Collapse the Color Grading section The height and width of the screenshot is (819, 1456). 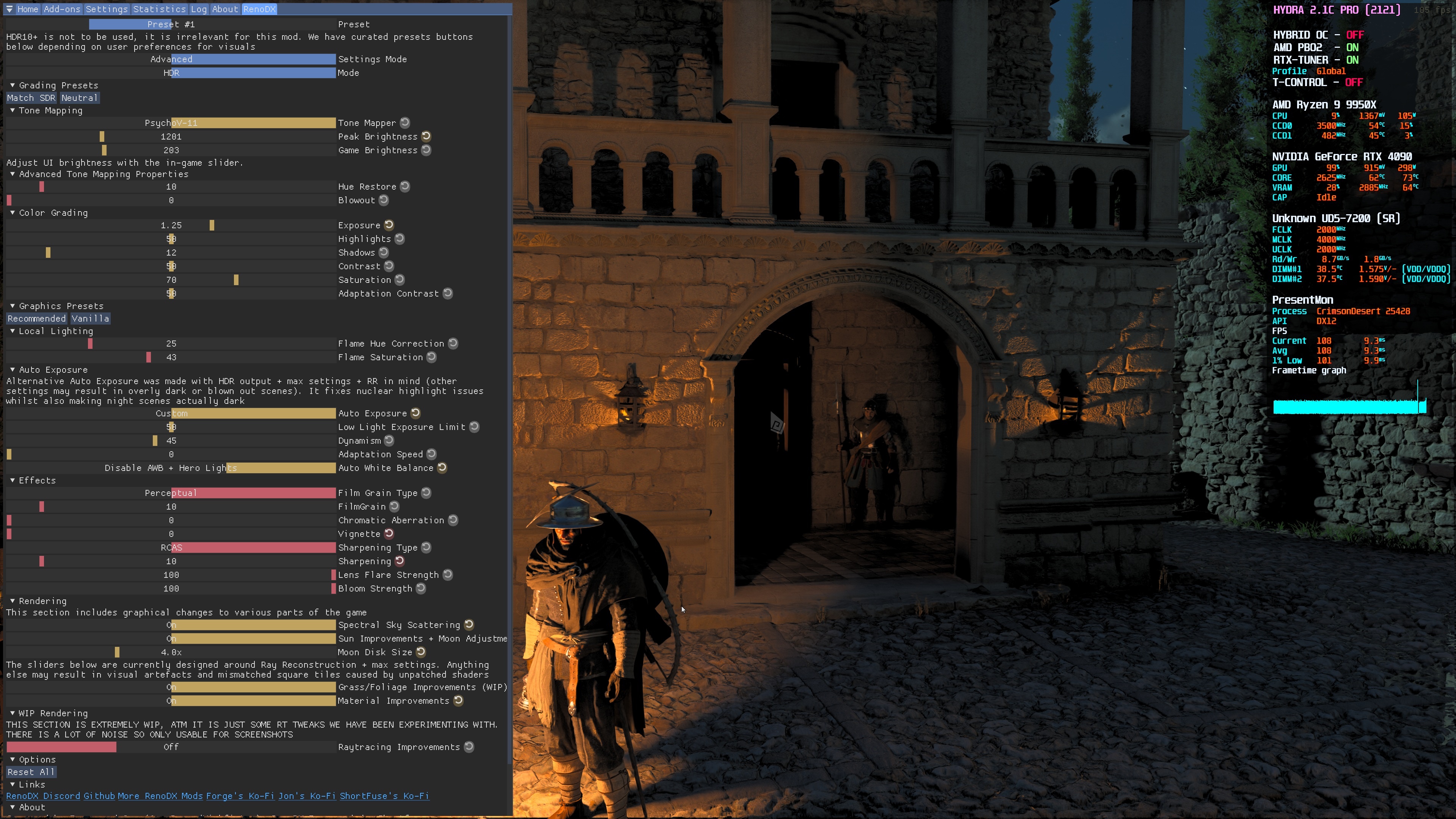pyautogui.click(x=13, y=212)
